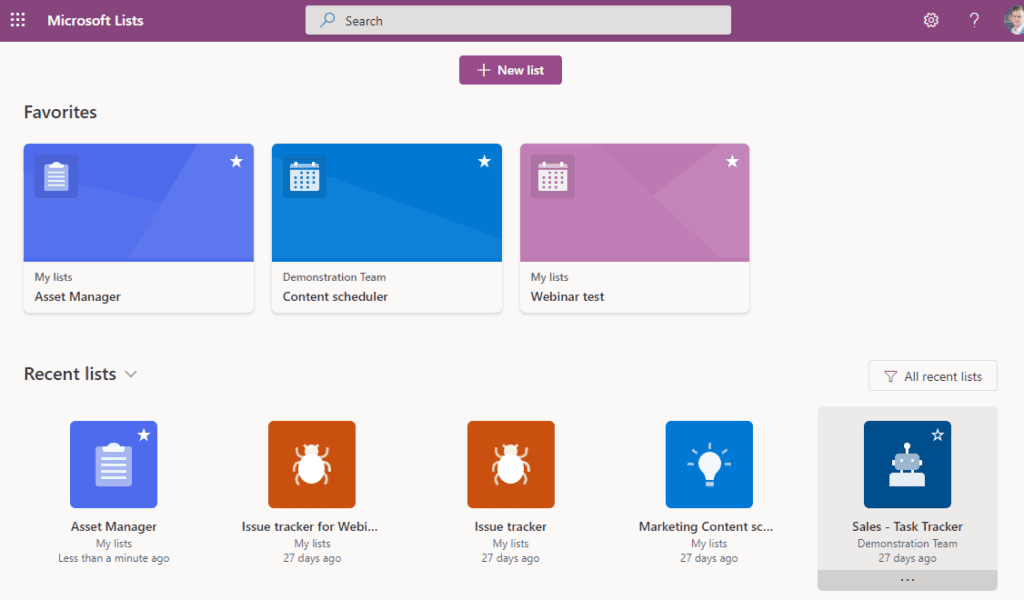
Task: Click Demonstration Team under Sales - Task Tracker
Action: pyautogui.click(x=907, y=543)
